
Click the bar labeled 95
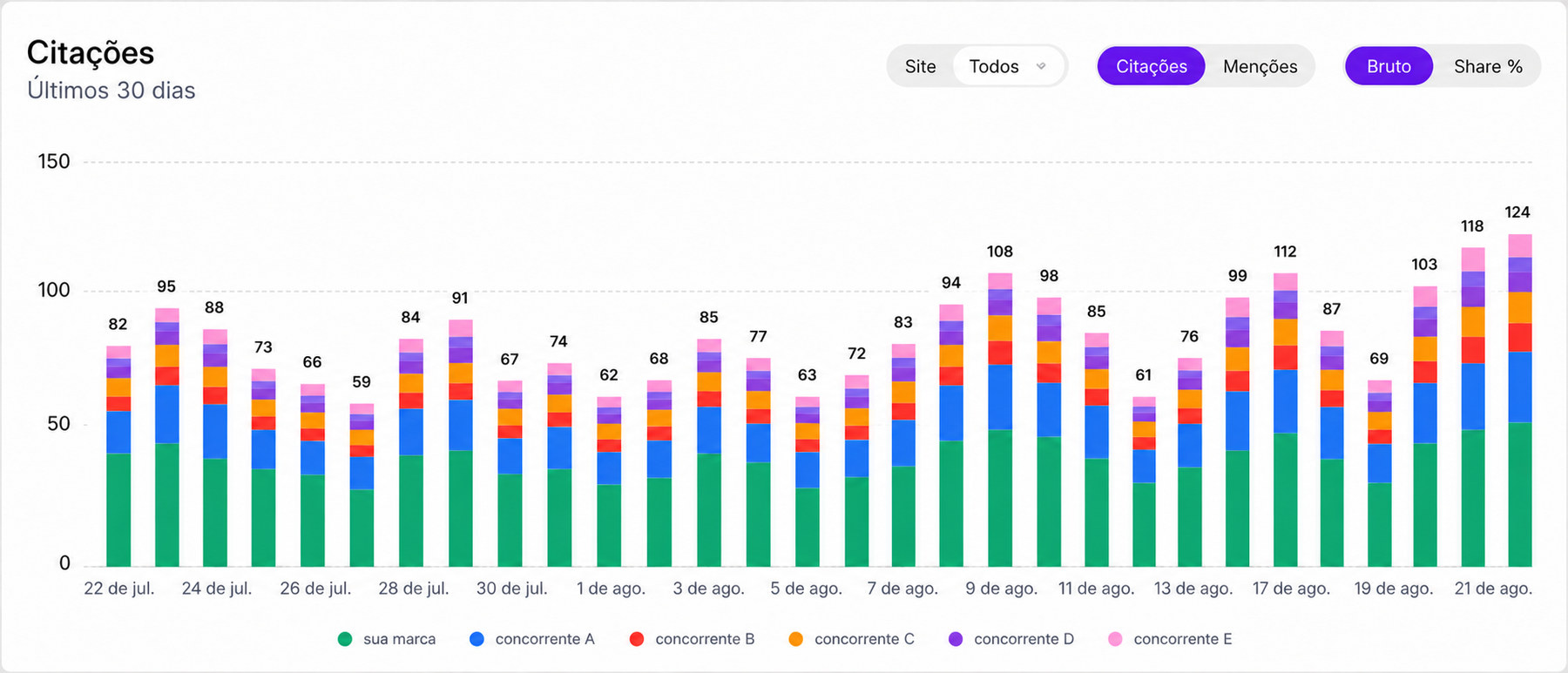[x=167, y=438]
